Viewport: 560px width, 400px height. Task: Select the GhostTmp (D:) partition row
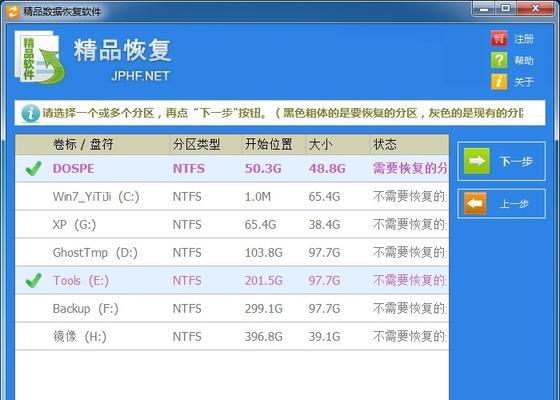coord(232,252)
